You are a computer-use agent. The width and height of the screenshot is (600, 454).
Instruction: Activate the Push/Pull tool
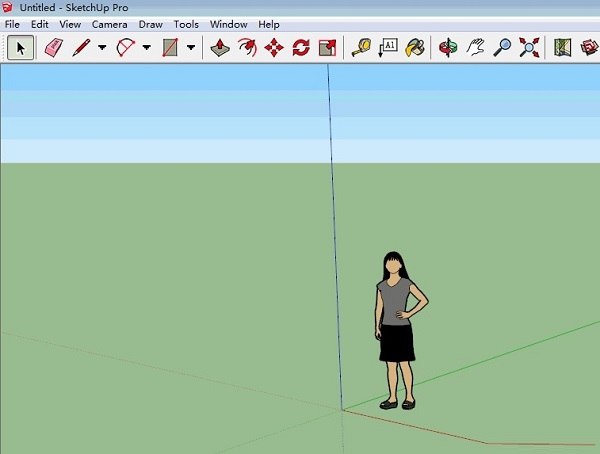pos(220,47)
